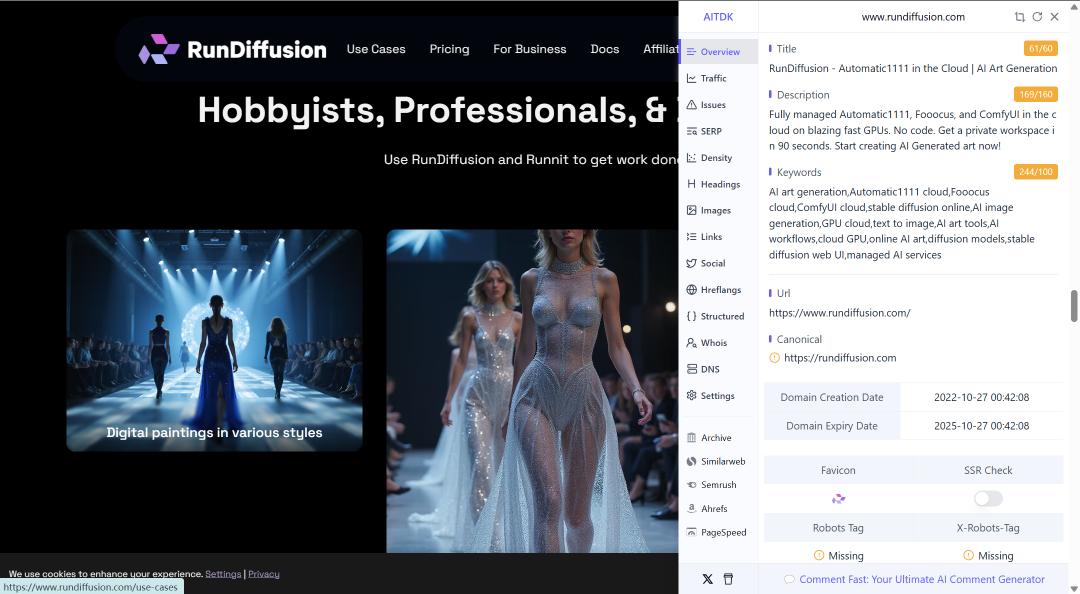Click the AITDK logo text
This screenshot has height=594, width=1080.
pos(718,17)
